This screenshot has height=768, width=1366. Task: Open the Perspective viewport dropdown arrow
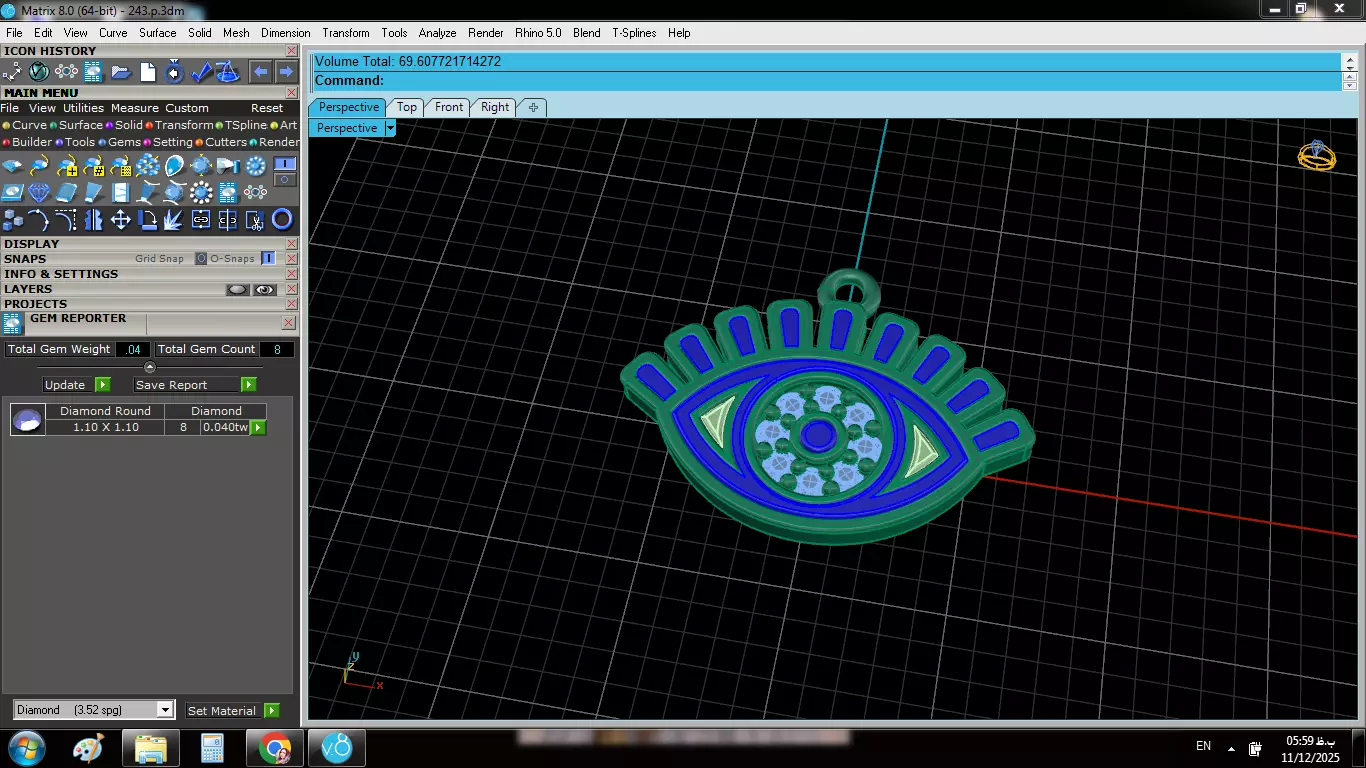[390, 128]
